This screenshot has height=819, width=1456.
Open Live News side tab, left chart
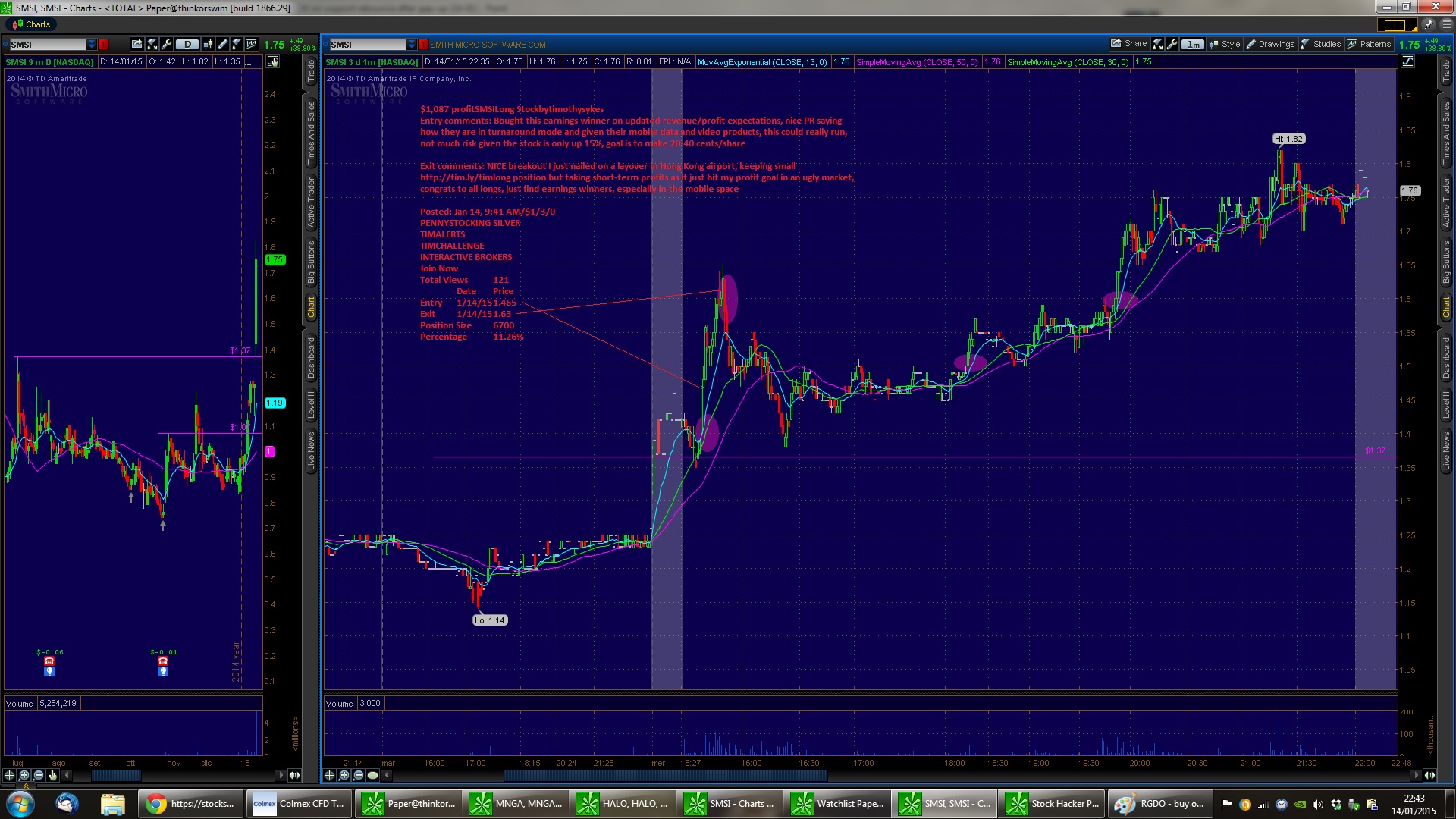pos(311,451)
